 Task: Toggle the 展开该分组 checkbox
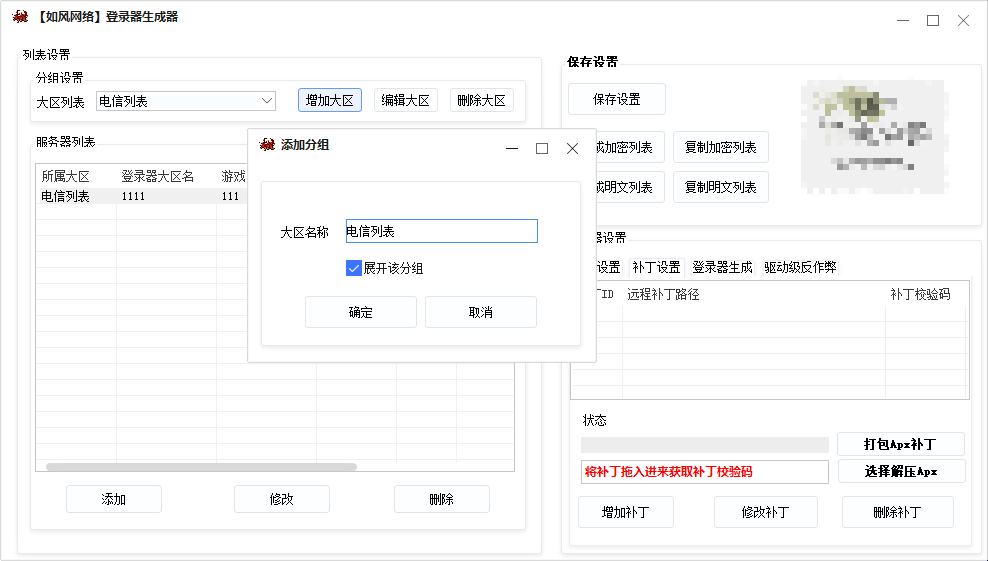[354, 268]
